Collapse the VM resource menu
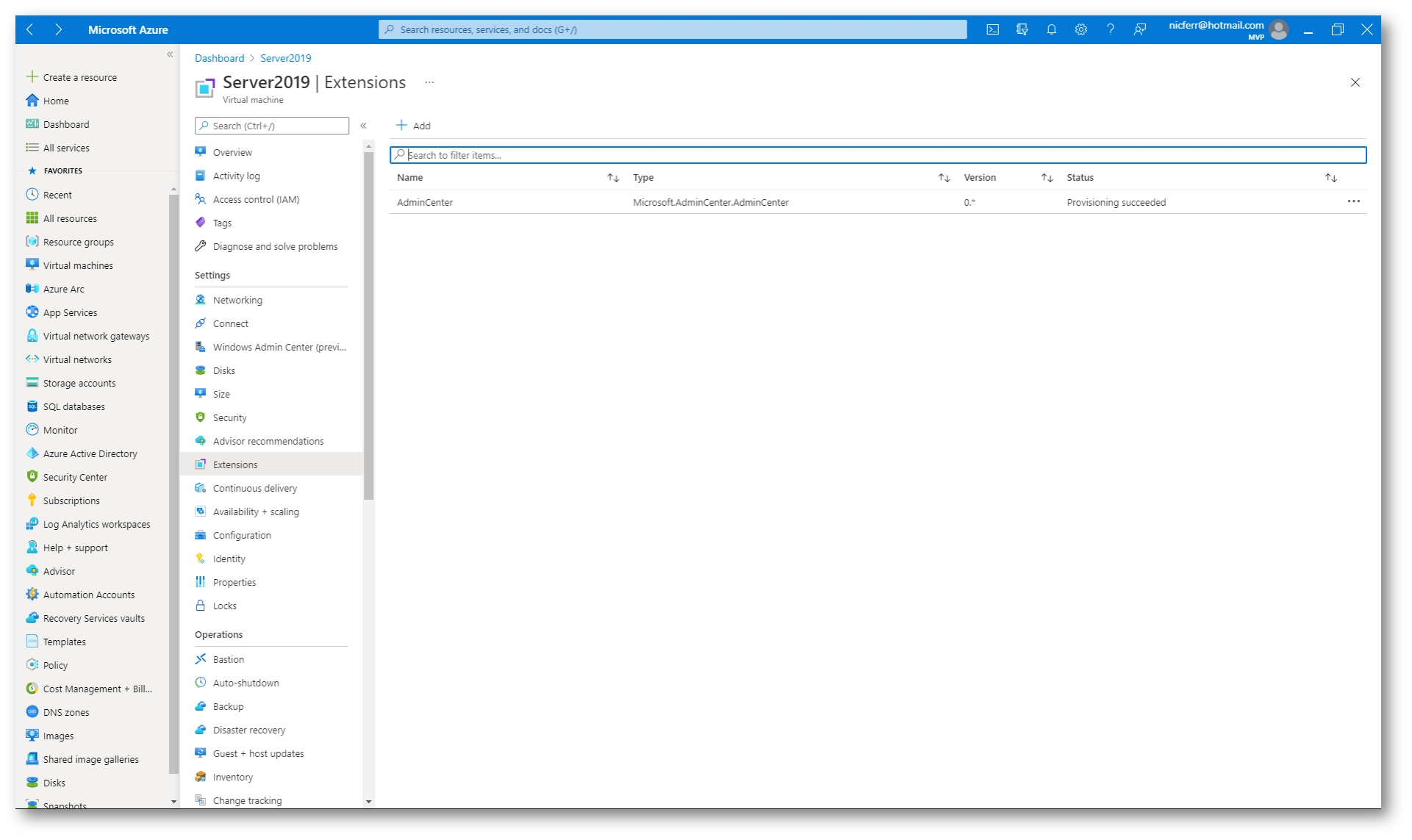The height and width of the screenshot is (840, 1412). point(363,126)
